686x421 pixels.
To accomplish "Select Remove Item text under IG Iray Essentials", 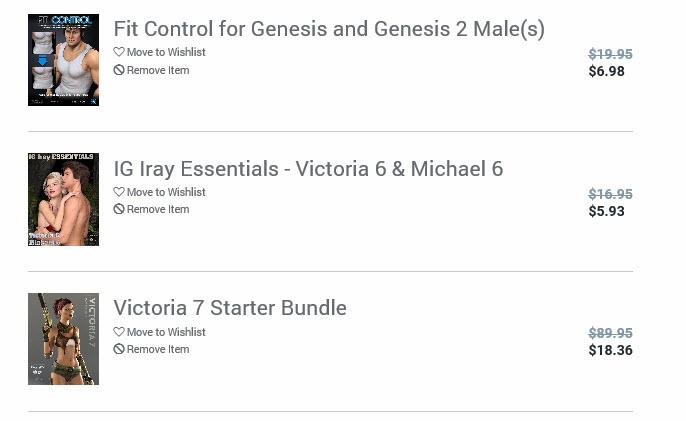I will (x=158, y=210).
